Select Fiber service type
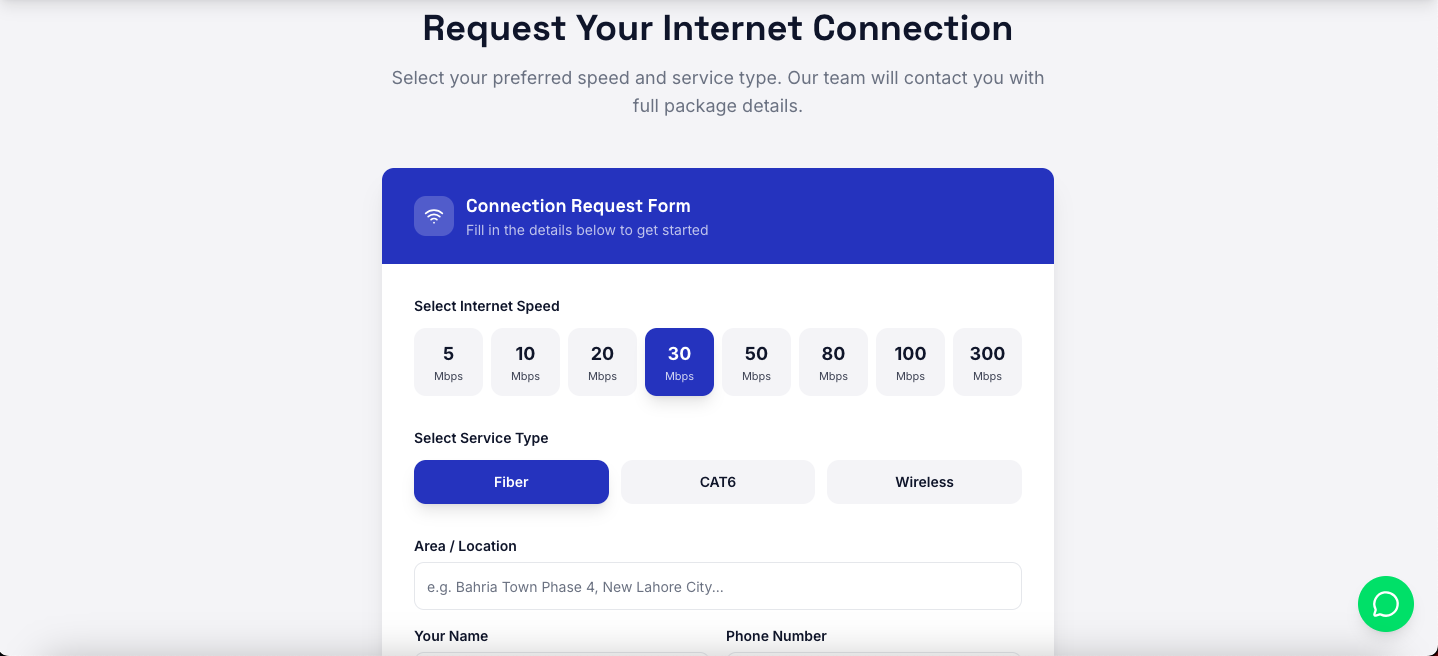The height and width of the screenshot is (656, 1438). point(511,482)
